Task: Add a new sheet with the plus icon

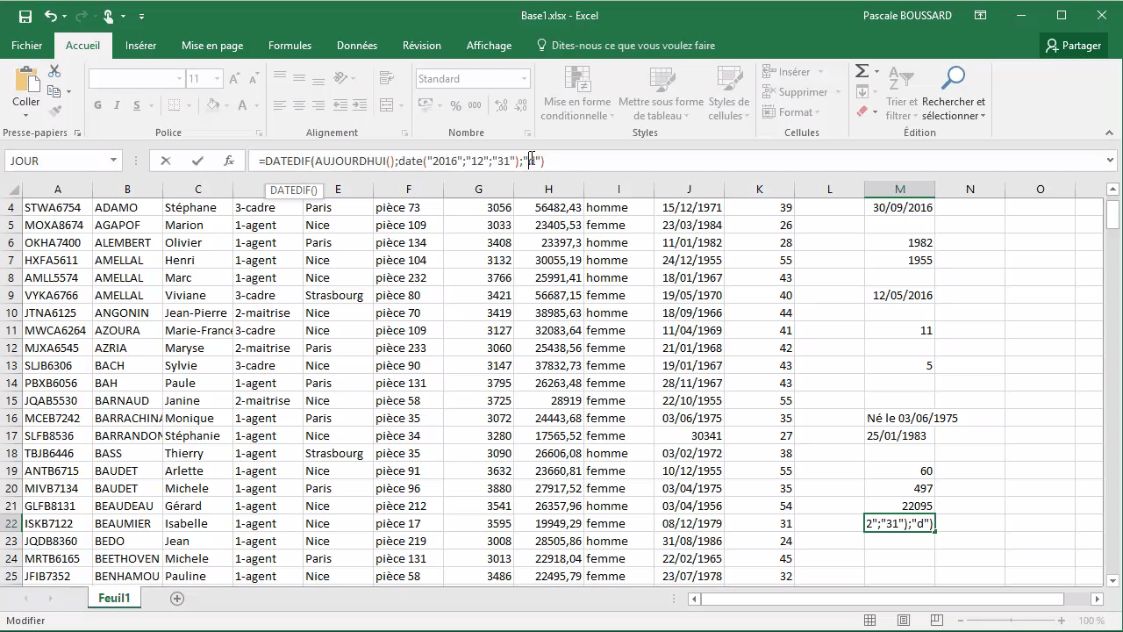Action: [177, 598]
